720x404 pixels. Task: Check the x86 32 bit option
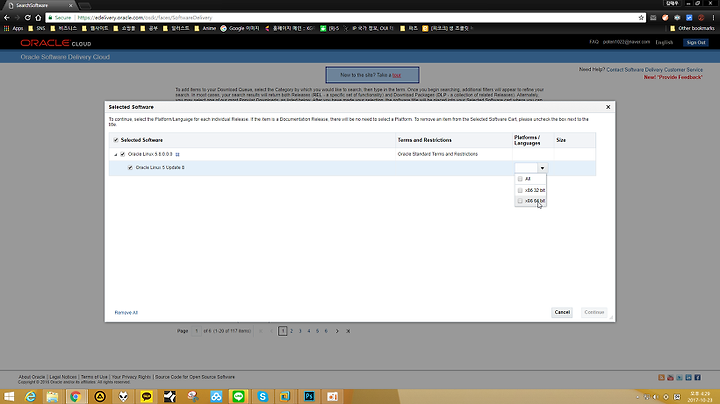point(520,190)
